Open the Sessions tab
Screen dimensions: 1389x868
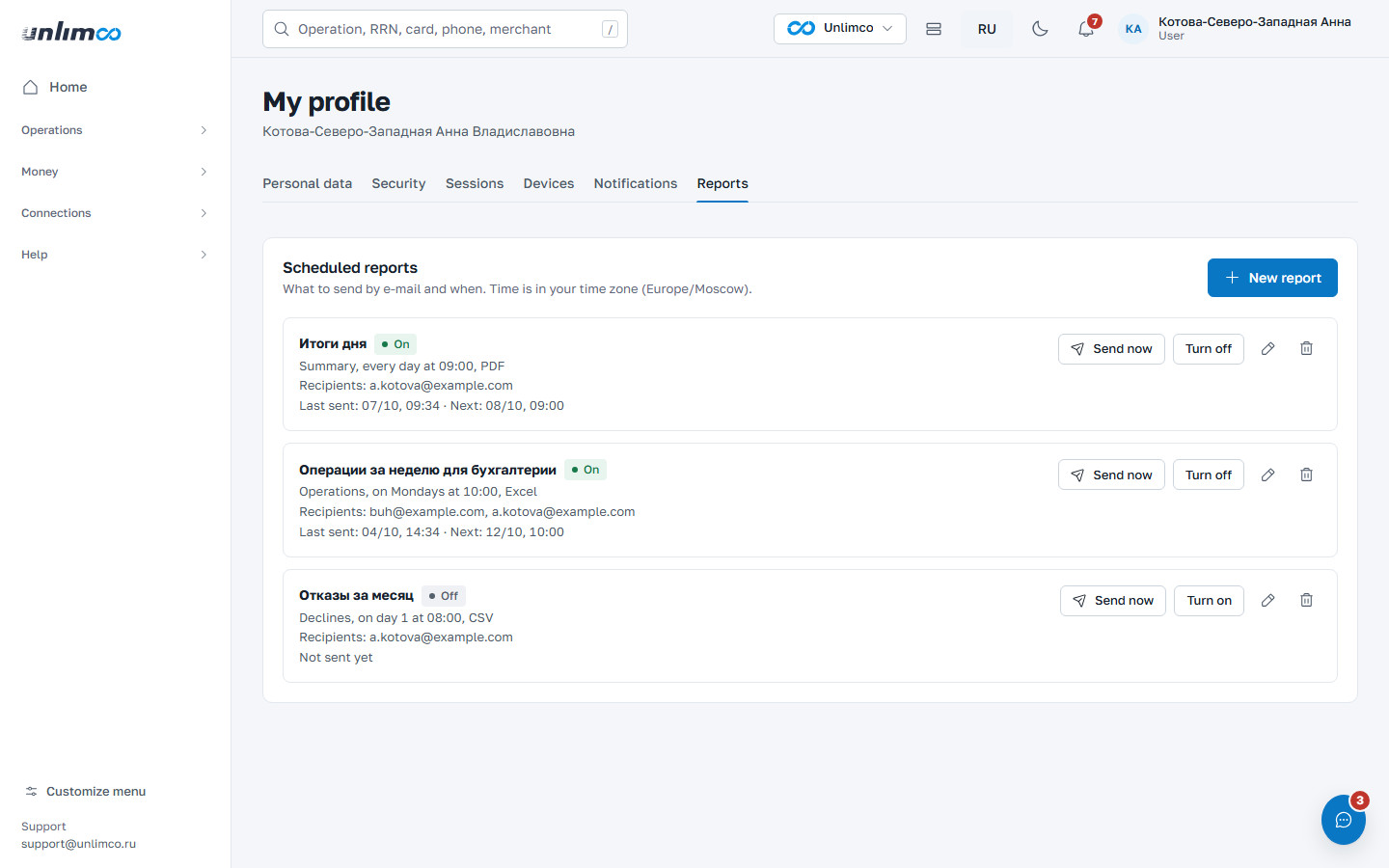(x=475, y=183)
